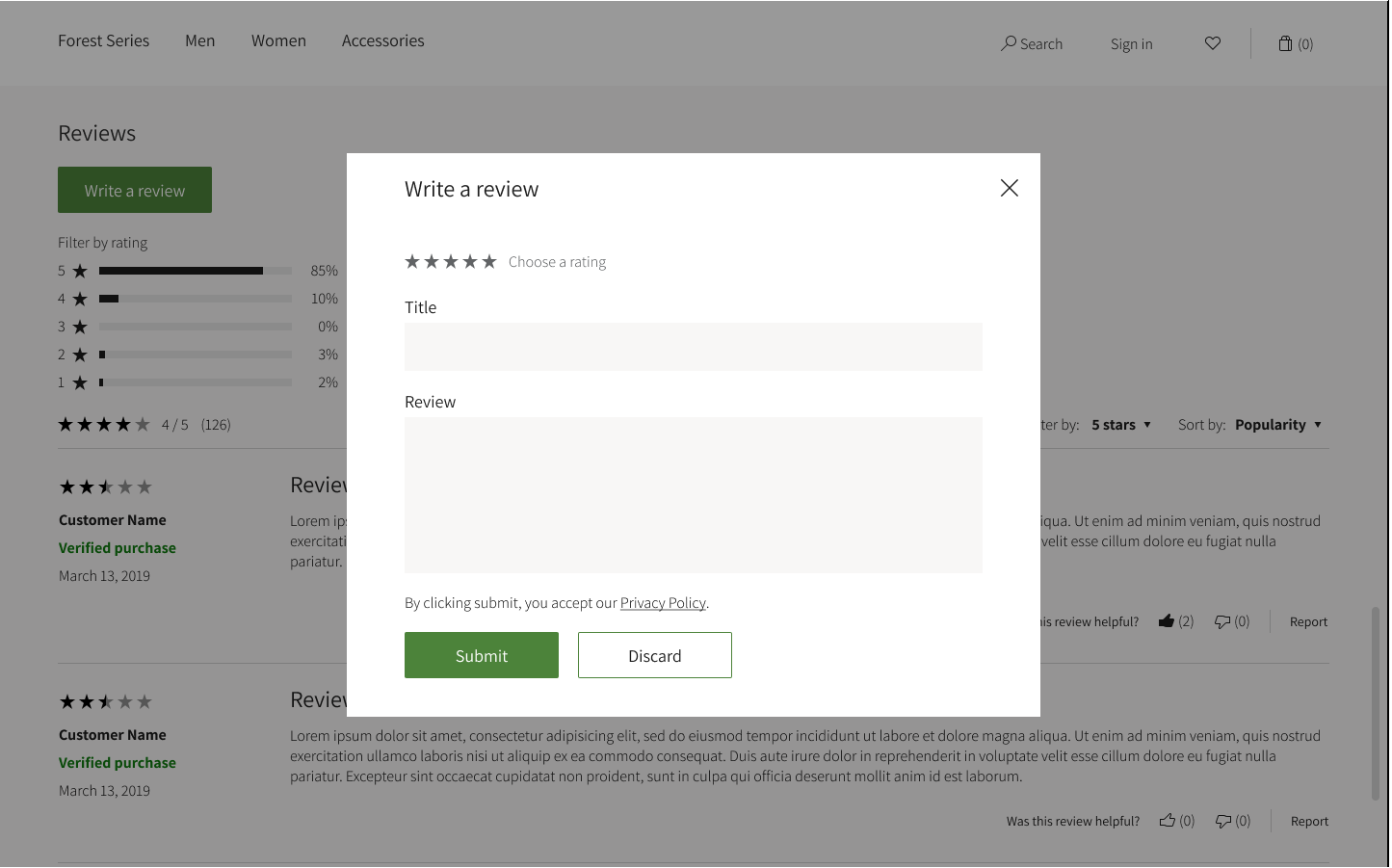Click the thumbs up icon on the first review
Screen dimensions: 1392x868
[1167, 621]
